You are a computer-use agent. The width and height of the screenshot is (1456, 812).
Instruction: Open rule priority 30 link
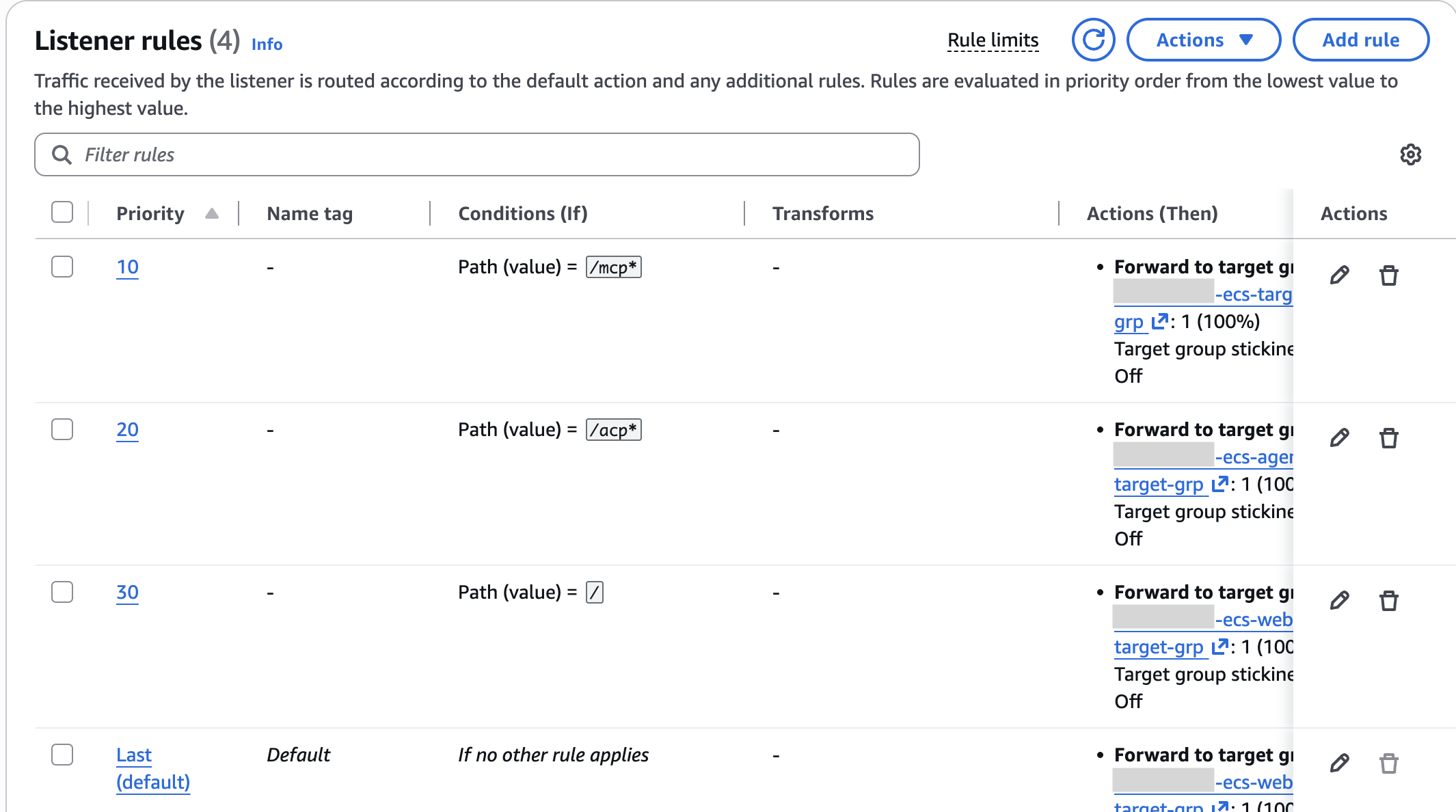[x=127, y=592]
